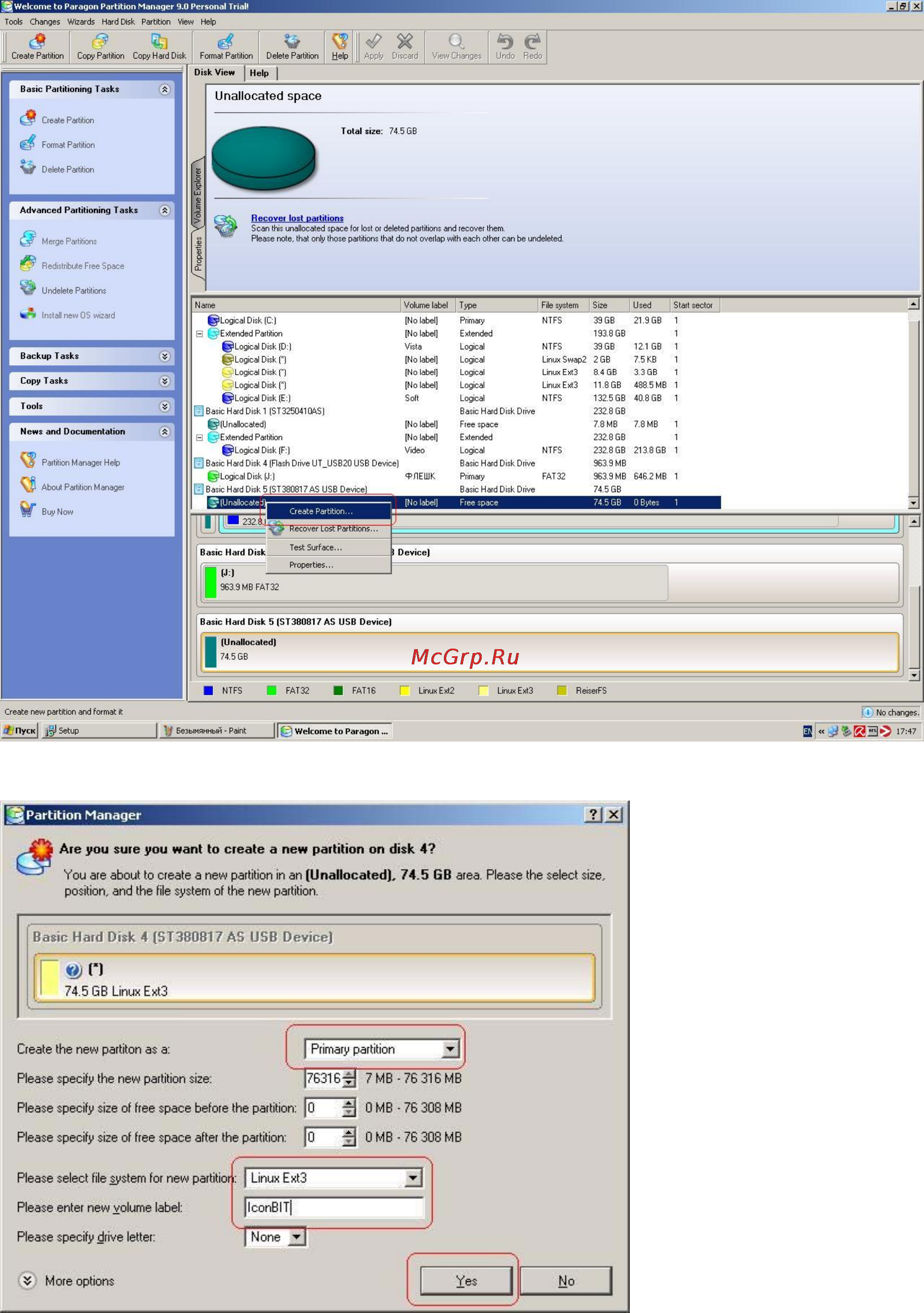Open the Partition menu
This screenshot has width=924, height=1313.
coord(155,22)
